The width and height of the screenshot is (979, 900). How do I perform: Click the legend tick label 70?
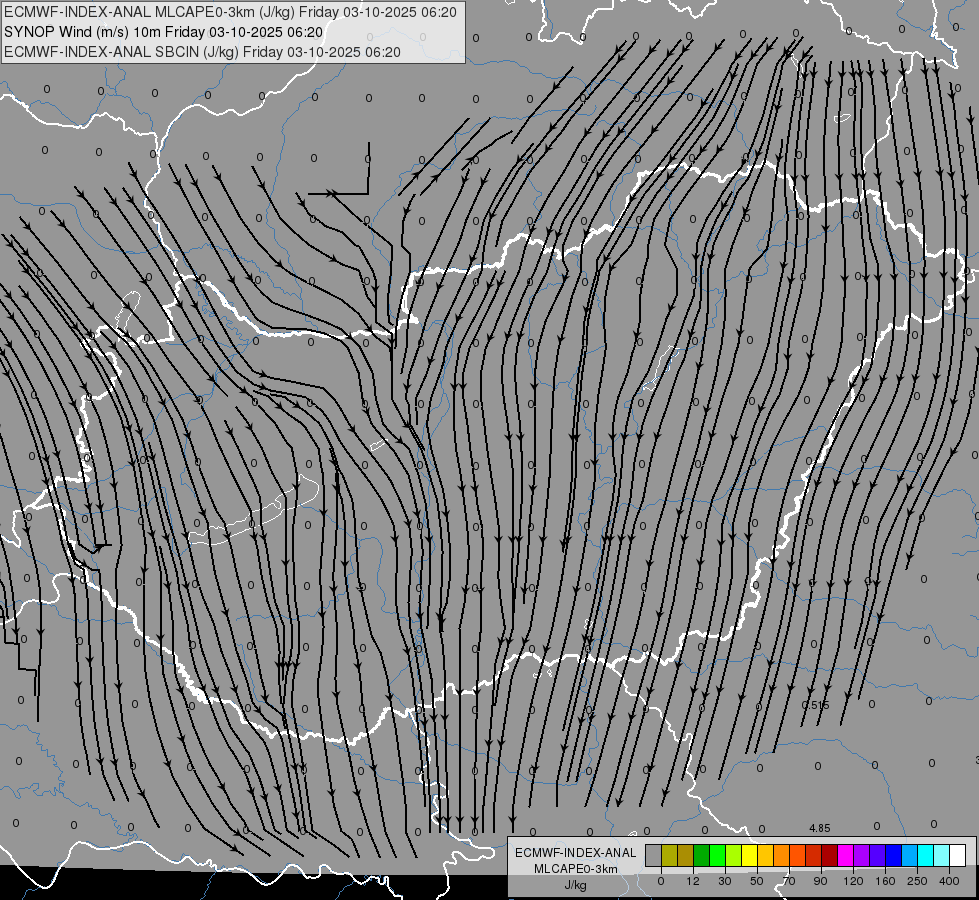click(789, 881)
